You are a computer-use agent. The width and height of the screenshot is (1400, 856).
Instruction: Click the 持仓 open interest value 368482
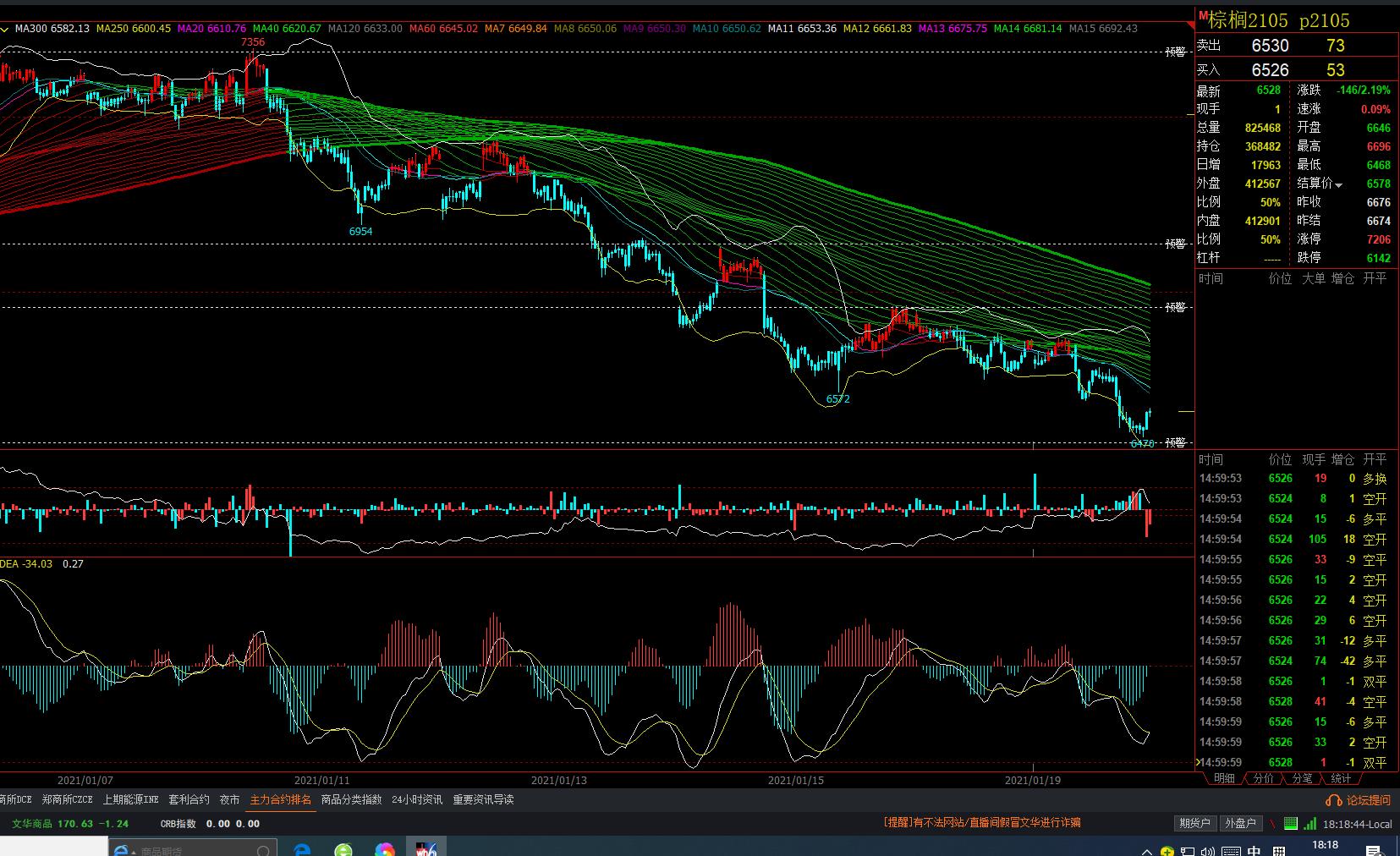click(1263, 146)
